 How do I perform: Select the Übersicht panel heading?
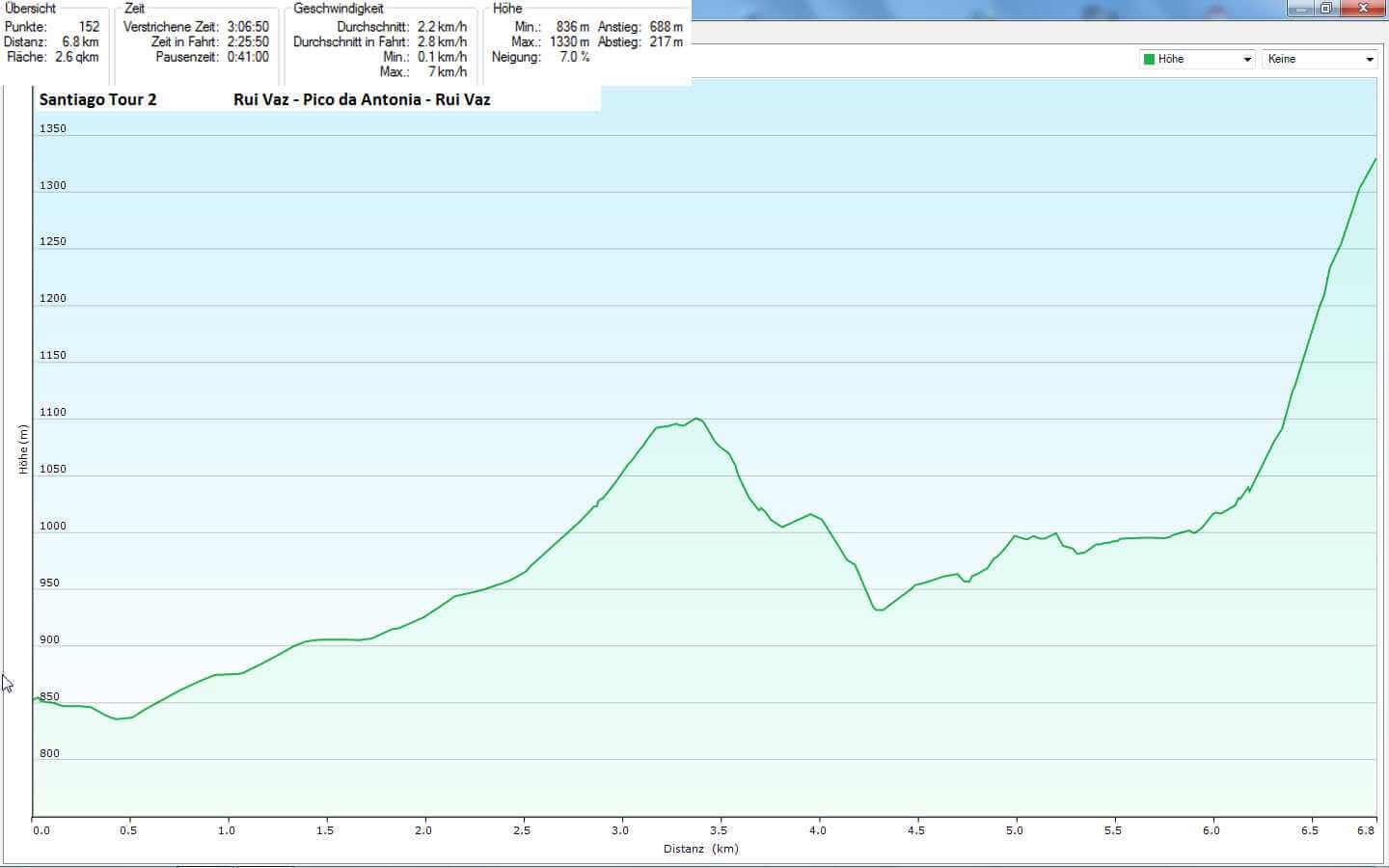[x=31, y=9]
